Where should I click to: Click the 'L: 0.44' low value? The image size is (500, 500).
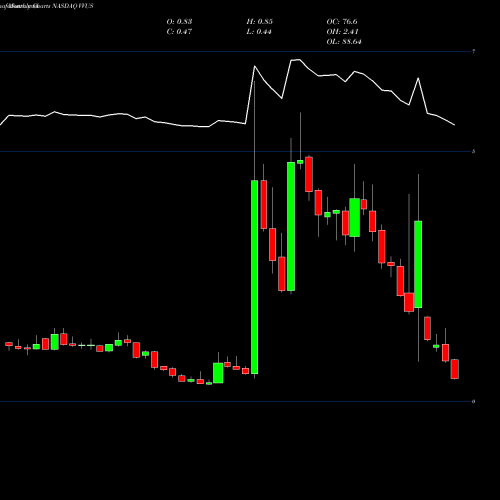tap(259, 32)
